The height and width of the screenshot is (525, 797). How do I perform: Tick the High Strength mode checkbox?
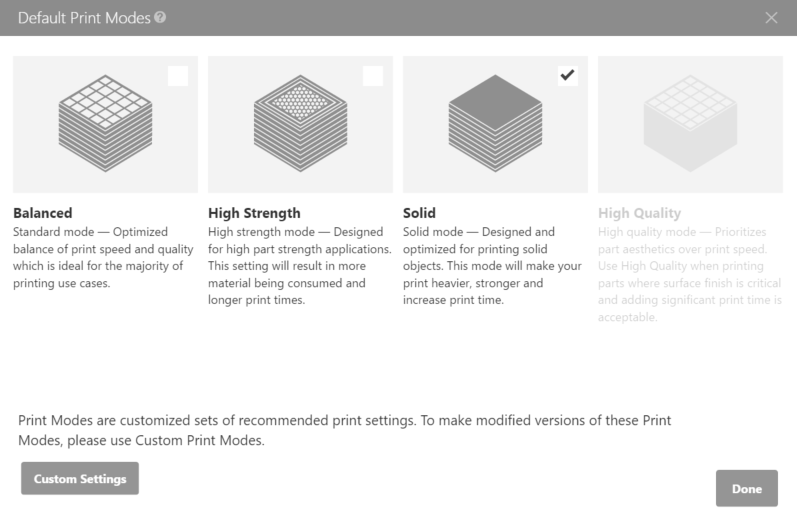[373, 76]
